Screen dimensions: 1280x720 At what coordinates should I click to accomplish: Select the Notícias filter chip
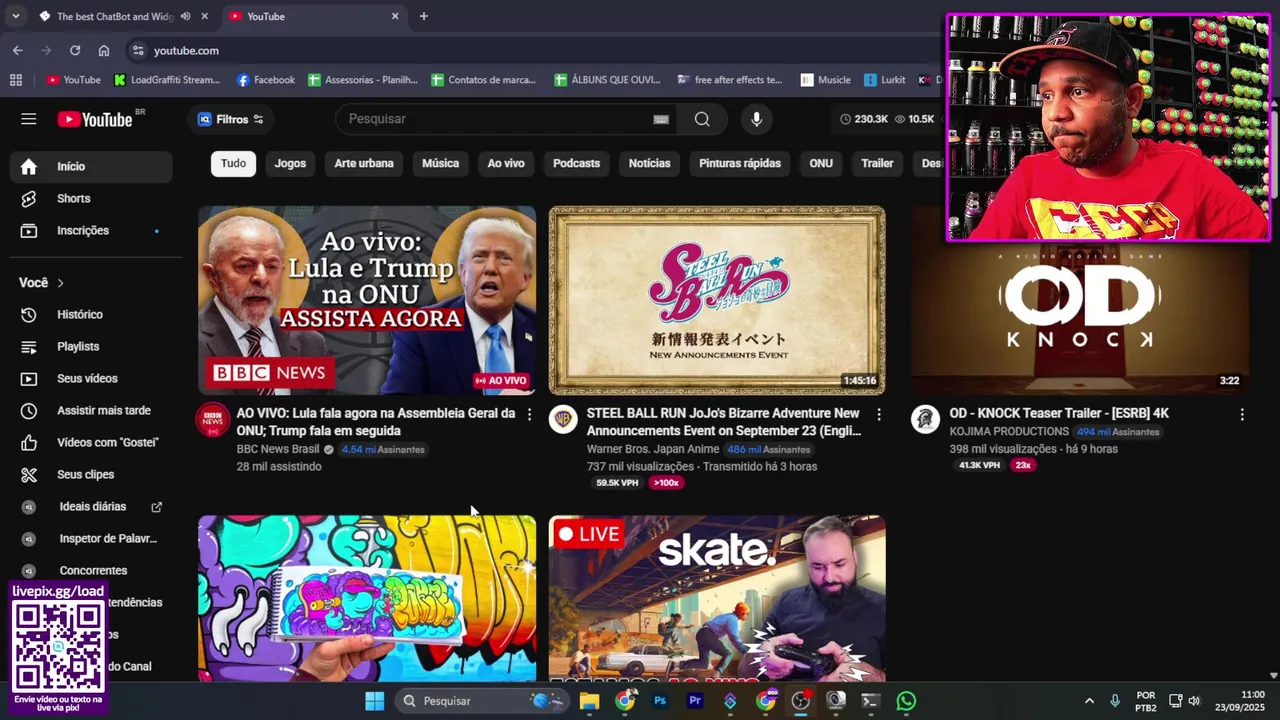tap(649, 163)
